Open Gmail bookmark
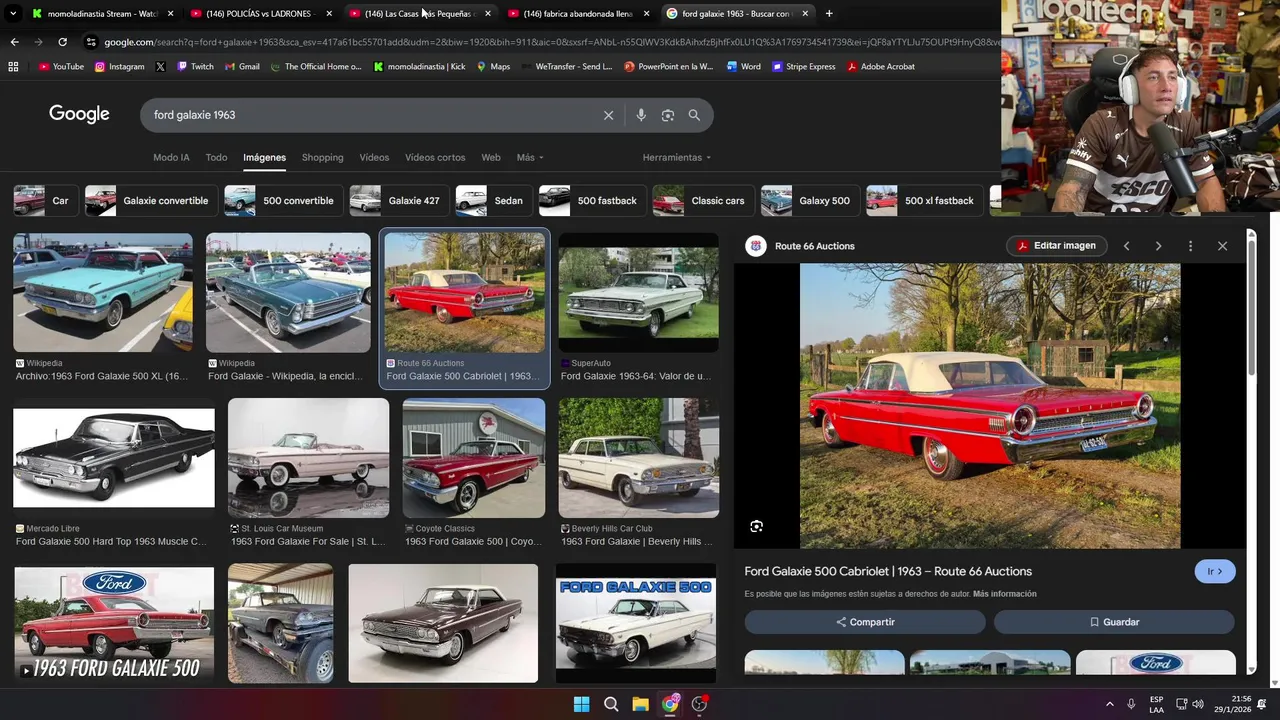The width and height of the screenshot is (1280, 720). [242, 67]
